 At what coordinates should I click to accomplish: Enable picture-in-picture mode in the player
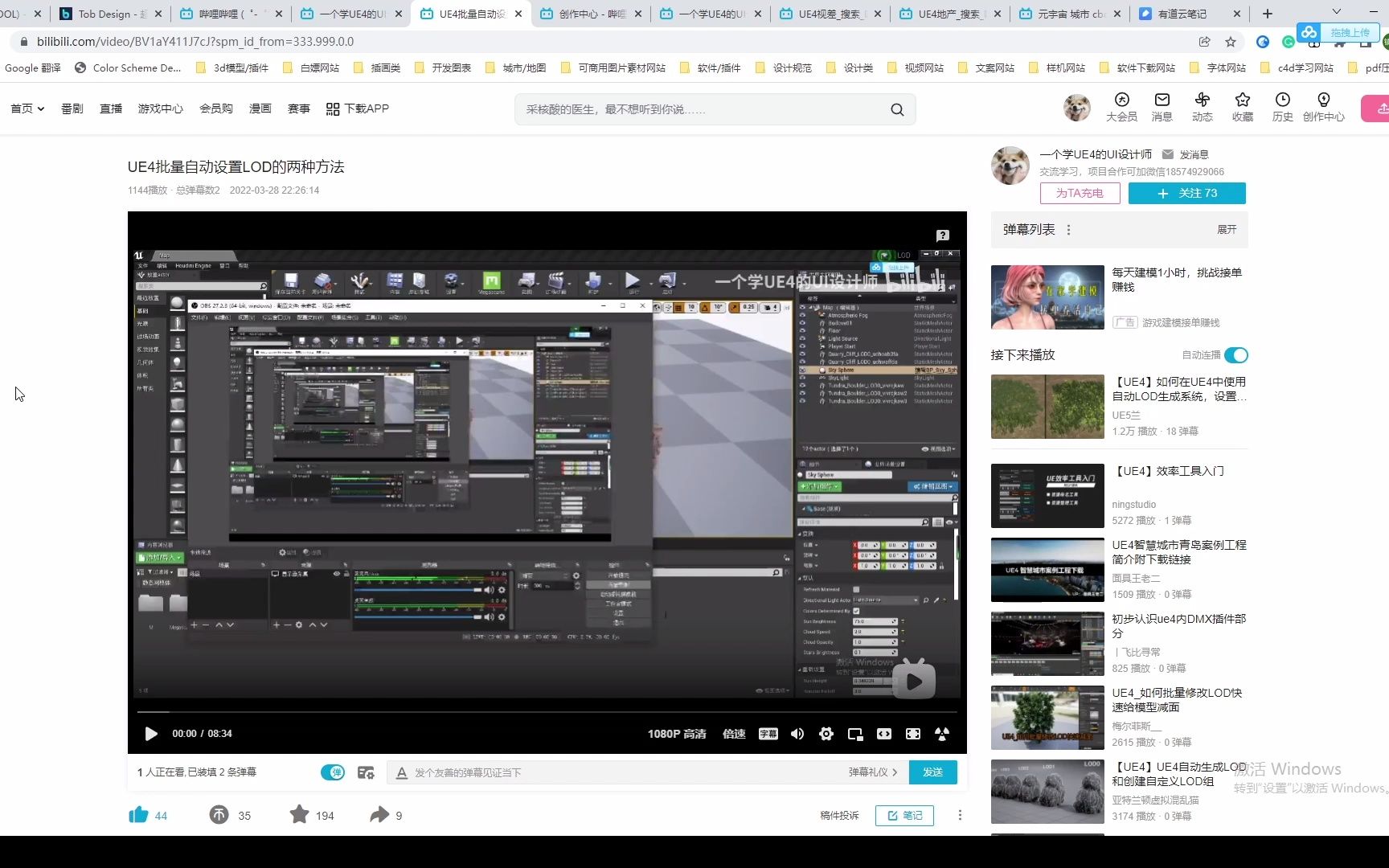[855, 734]
